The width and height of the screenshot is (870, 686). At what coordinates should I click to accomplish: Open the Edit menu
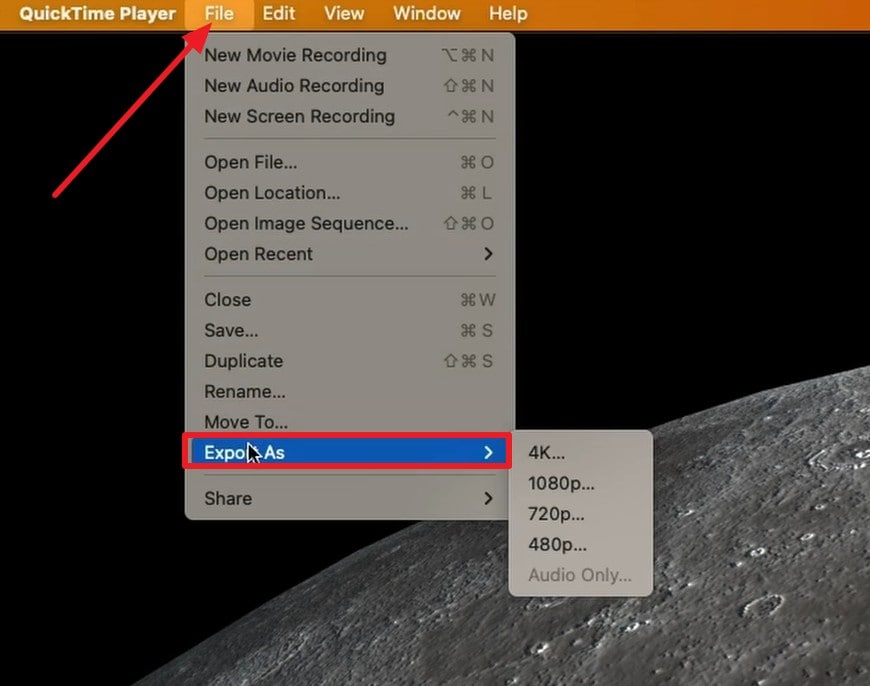point(279,13)
